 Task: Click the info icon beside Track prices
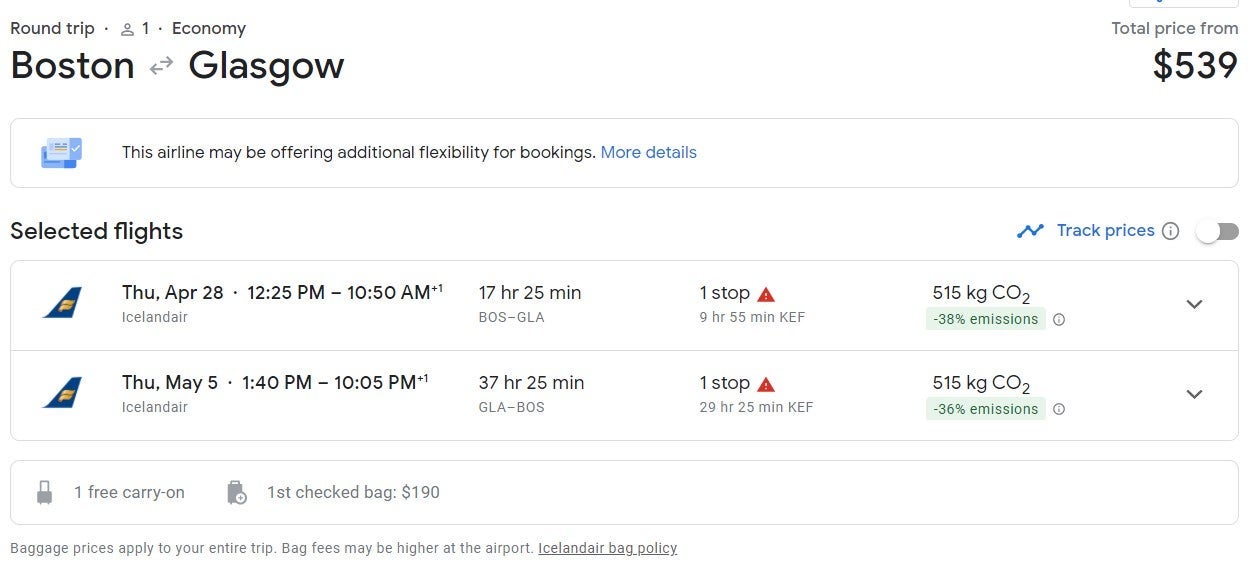pyautogui.click(x=1171, y=231)
